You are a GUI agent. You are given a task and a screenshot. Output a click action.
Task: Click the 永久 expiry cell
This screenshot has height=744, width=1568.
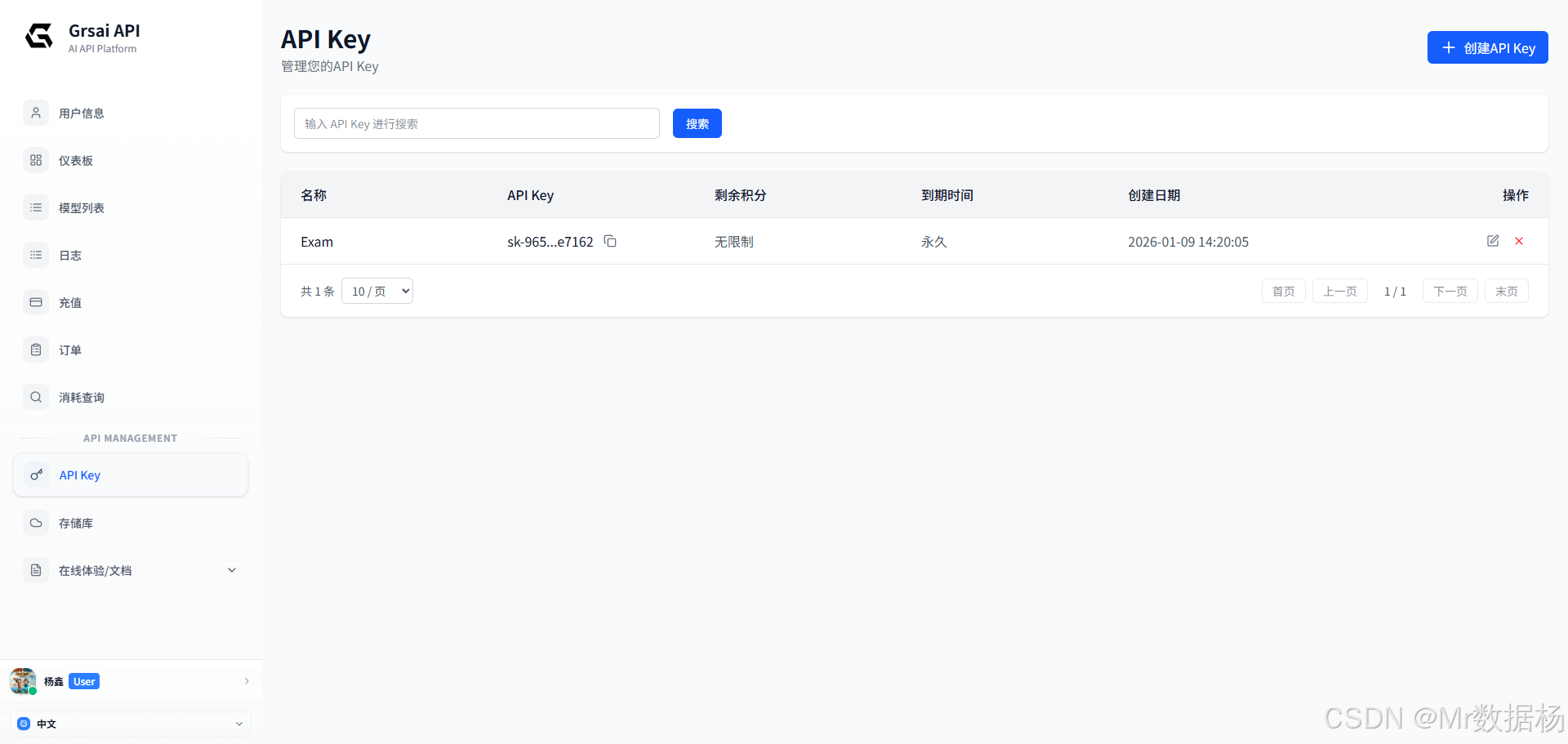[934, 242]
